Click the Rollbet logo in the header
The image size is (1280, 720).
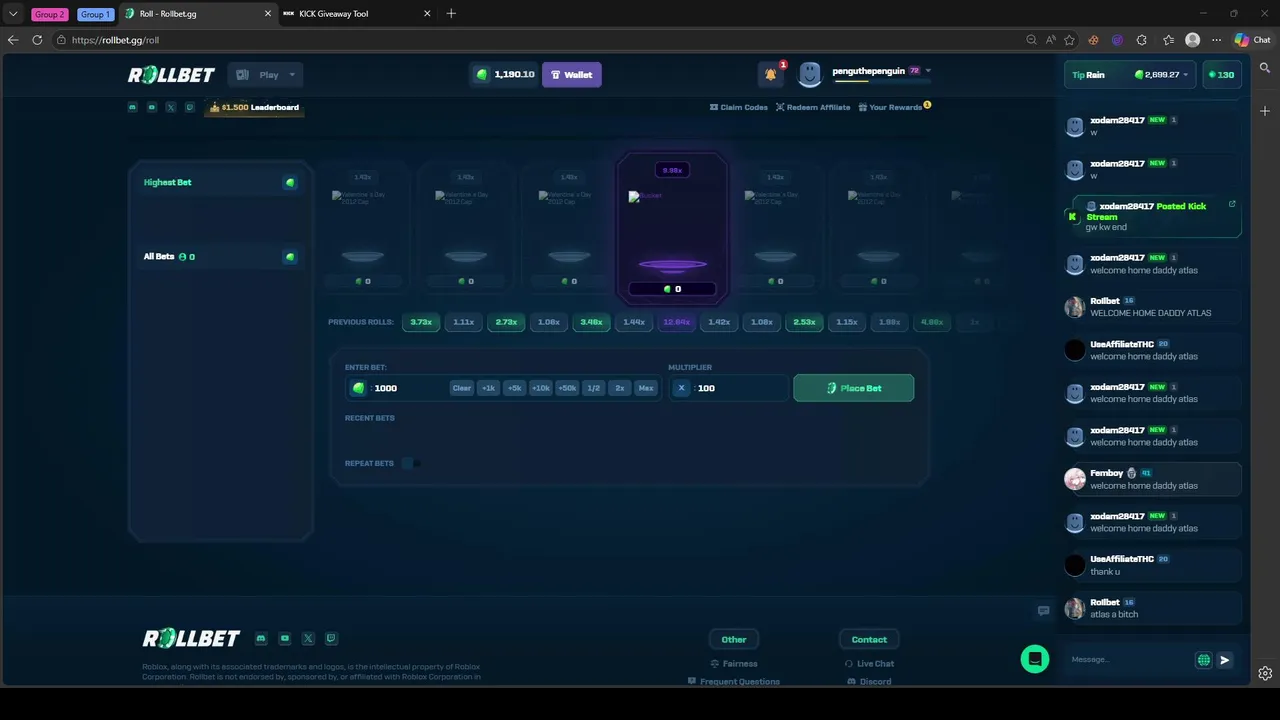(171, 75)
